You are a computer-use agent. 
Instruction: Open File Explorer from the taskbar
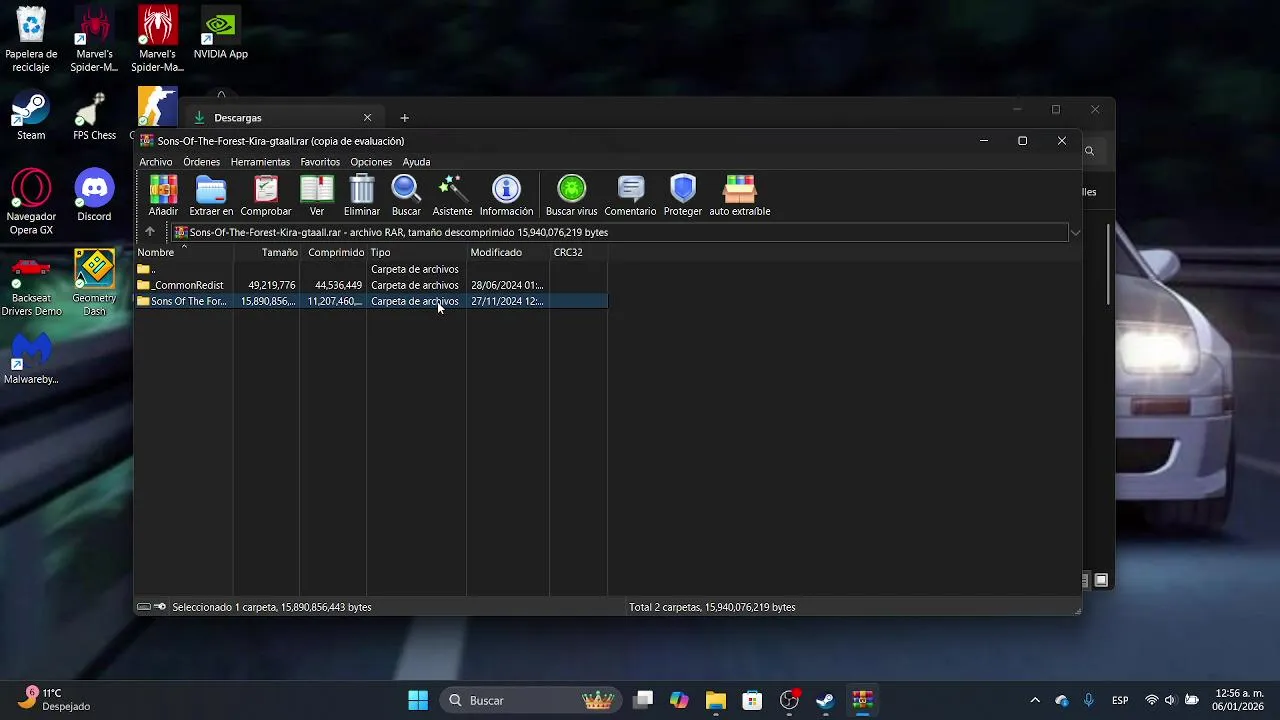tap(715, 700)
